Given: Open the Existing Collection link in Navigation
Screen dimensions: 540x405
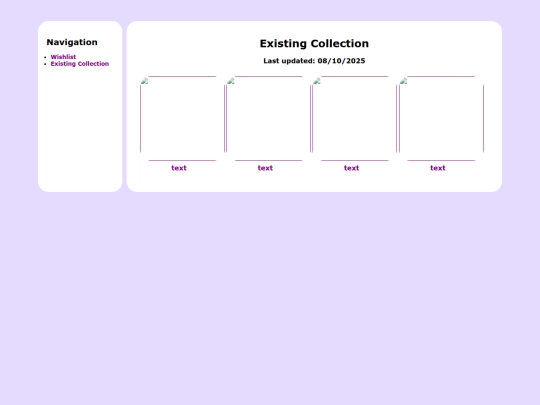Looking at the screenshot, I should tap(80, 64).
